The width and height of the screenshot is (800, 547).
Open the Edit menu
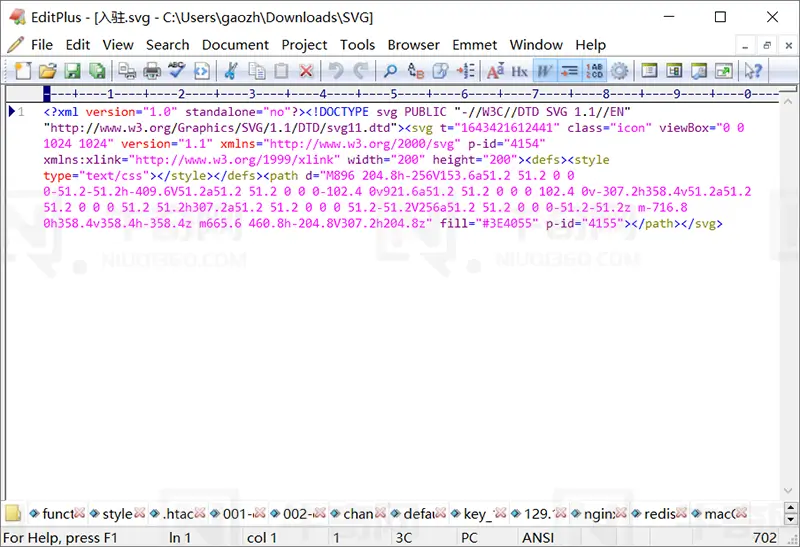click(x=78, y=45)
